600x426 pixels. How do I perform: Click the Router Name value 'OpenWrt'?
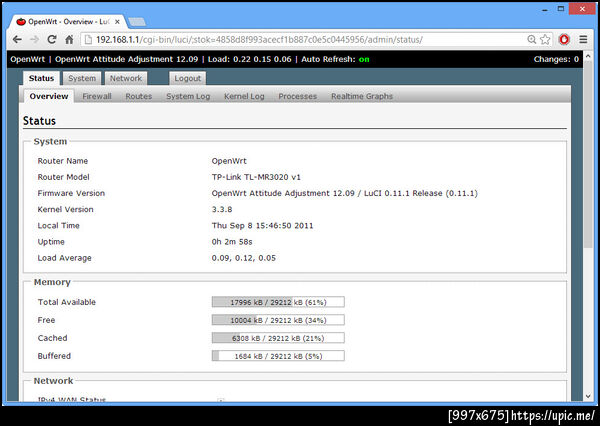[229, 161]
